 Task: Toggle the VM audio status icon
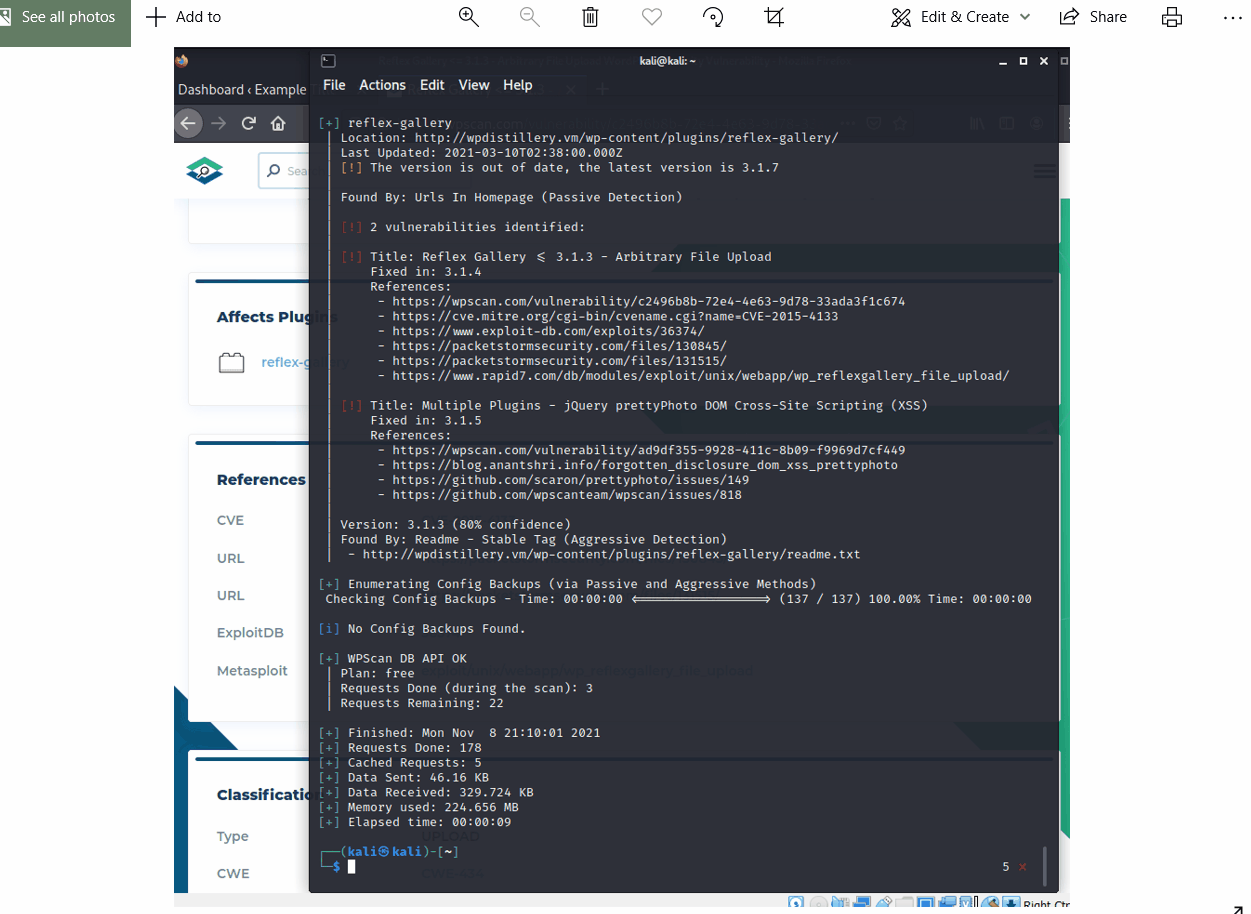coord(838,903)
